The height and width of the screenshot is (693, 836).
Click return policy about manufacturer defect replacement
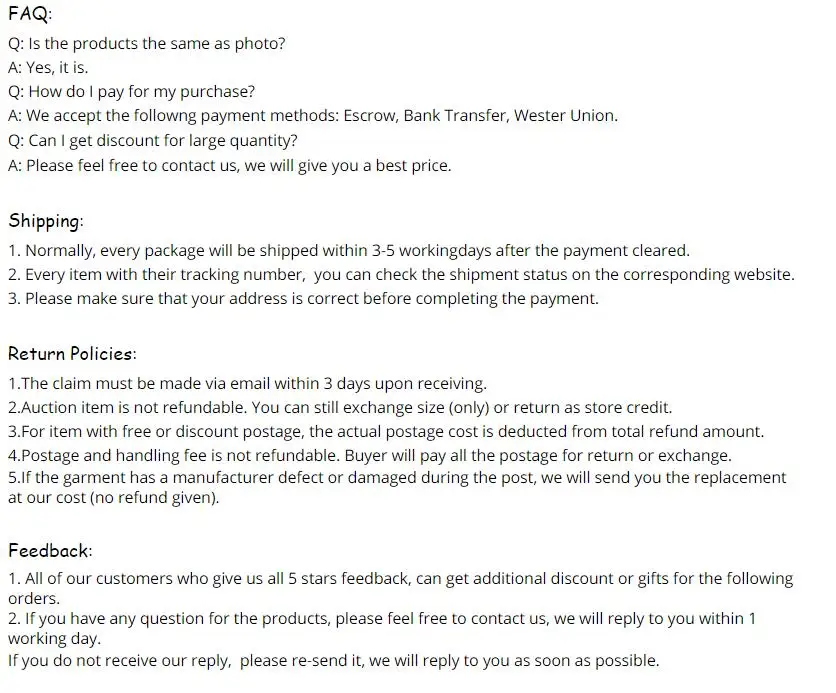coord(397,487)
